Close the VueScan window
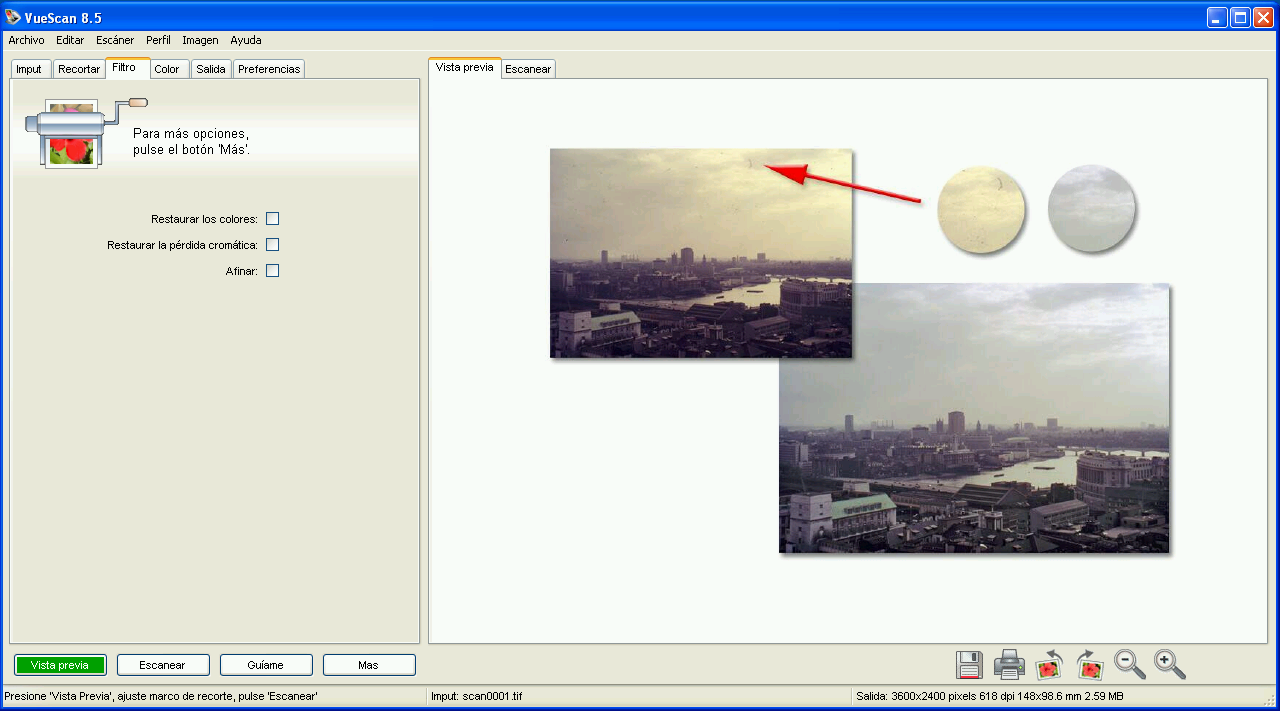1280x711 pixels. pyautogui.click(x=1263, y=17)
